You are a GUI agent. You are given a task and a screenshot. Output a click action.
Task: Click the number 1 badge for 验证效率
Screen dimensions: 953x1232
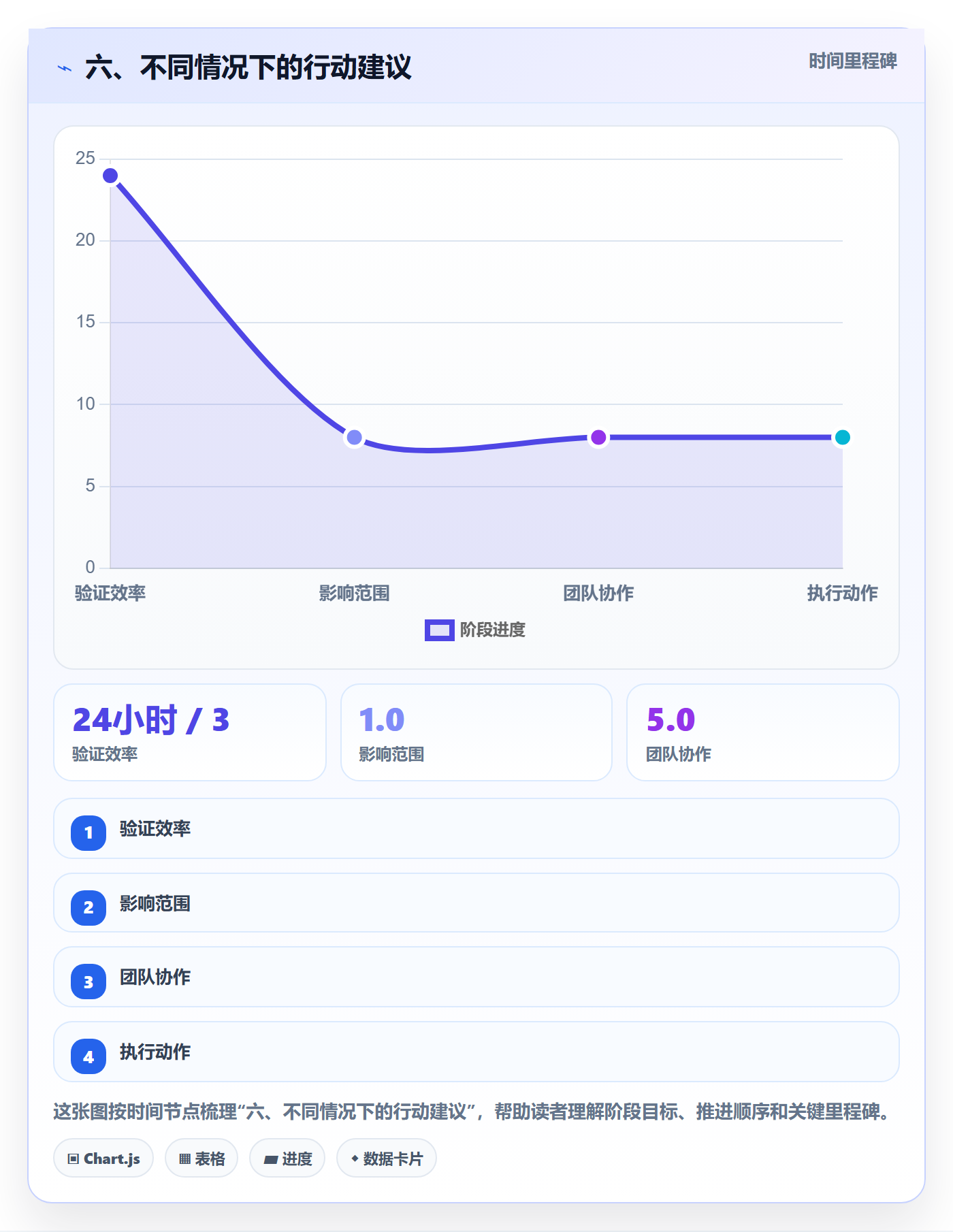click(88, 832)
